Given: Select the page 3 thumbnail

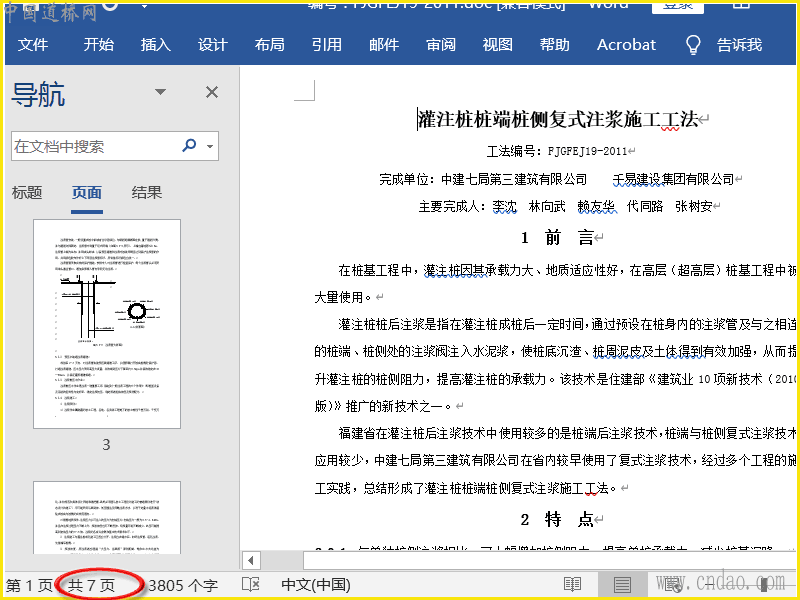Looking at the screenshot, I should click(107, 324).
